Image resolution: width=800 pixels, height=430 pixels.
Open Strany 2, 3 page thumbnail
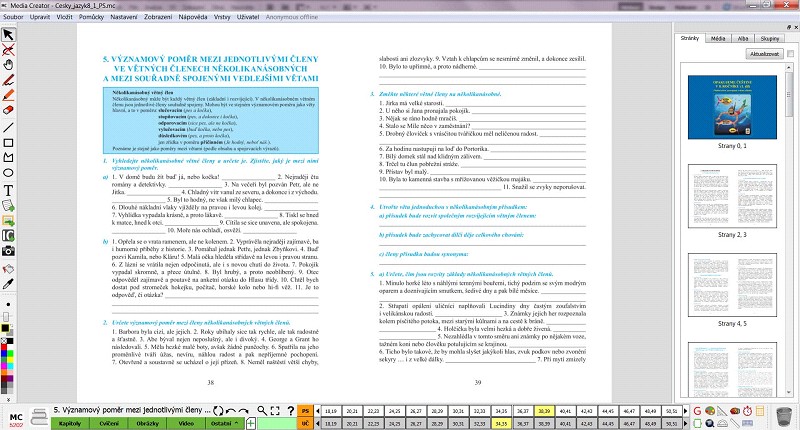pos(732,196)
